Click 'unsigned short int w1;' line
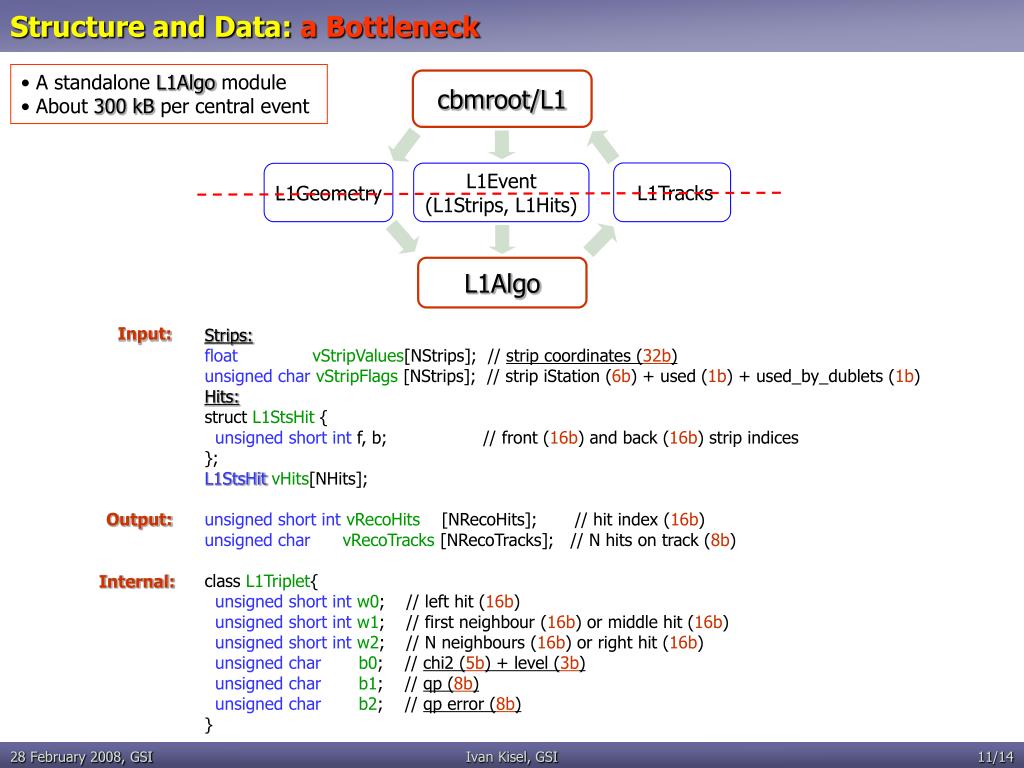Viewport: 1024px width, 768px height. 300,622
